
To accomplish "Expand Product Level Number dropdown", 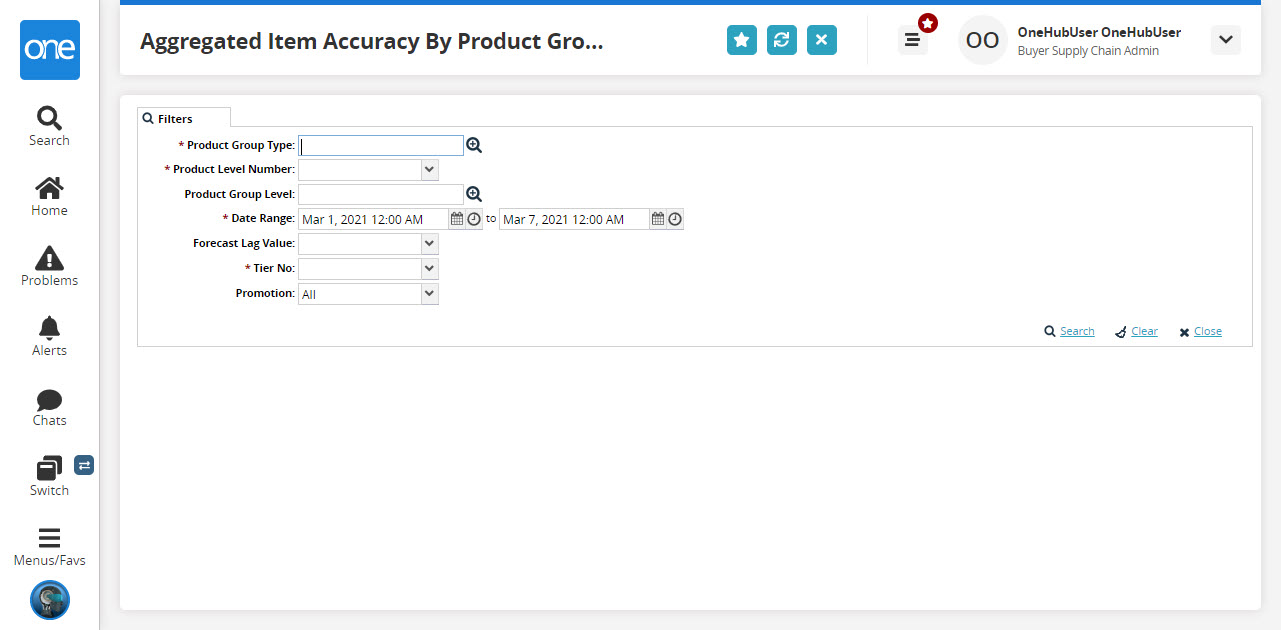I will pyautogui.click(x=429, y=170).
